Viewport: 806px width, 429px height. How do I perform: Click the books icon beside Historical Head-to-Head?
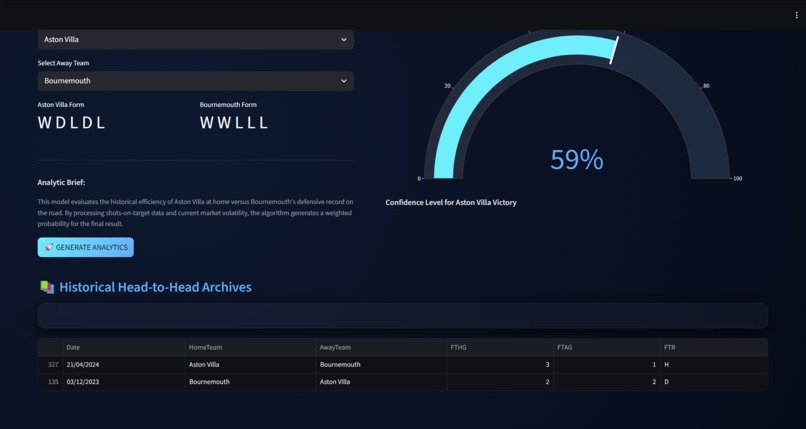pos(47,287)
